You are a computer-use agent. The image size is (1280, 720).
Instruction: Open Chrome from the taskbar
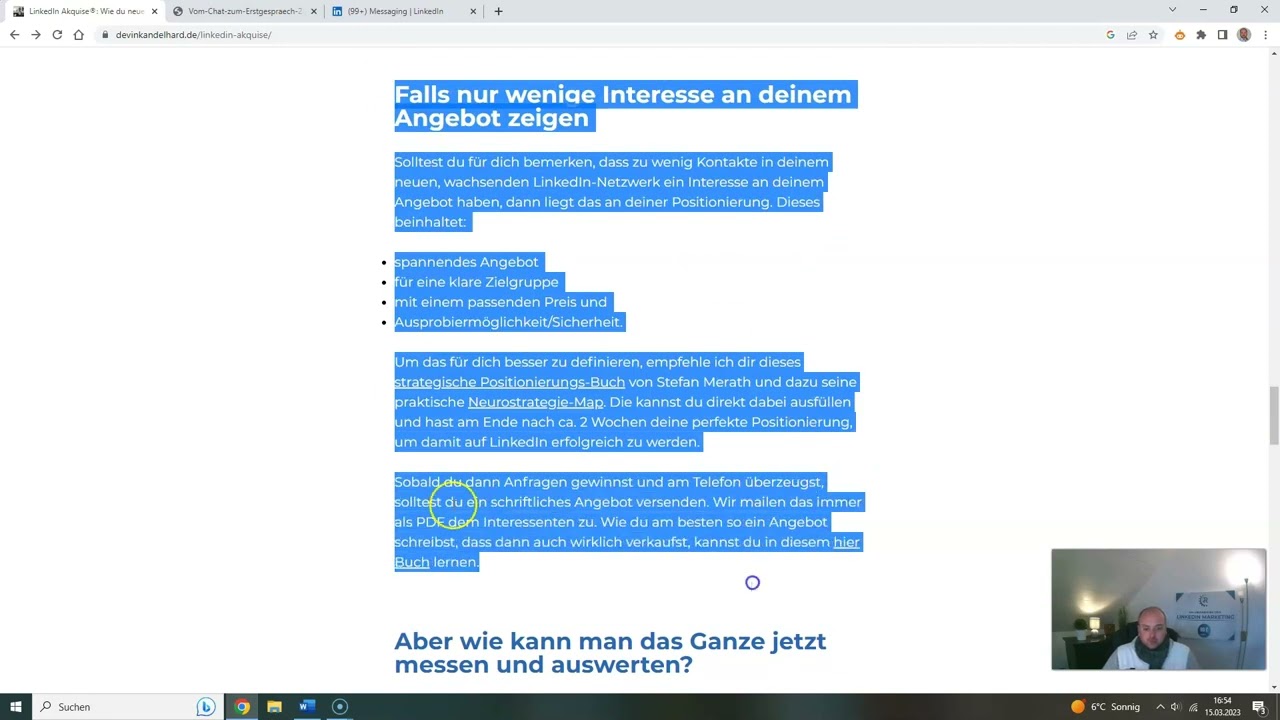click(242, 706)
